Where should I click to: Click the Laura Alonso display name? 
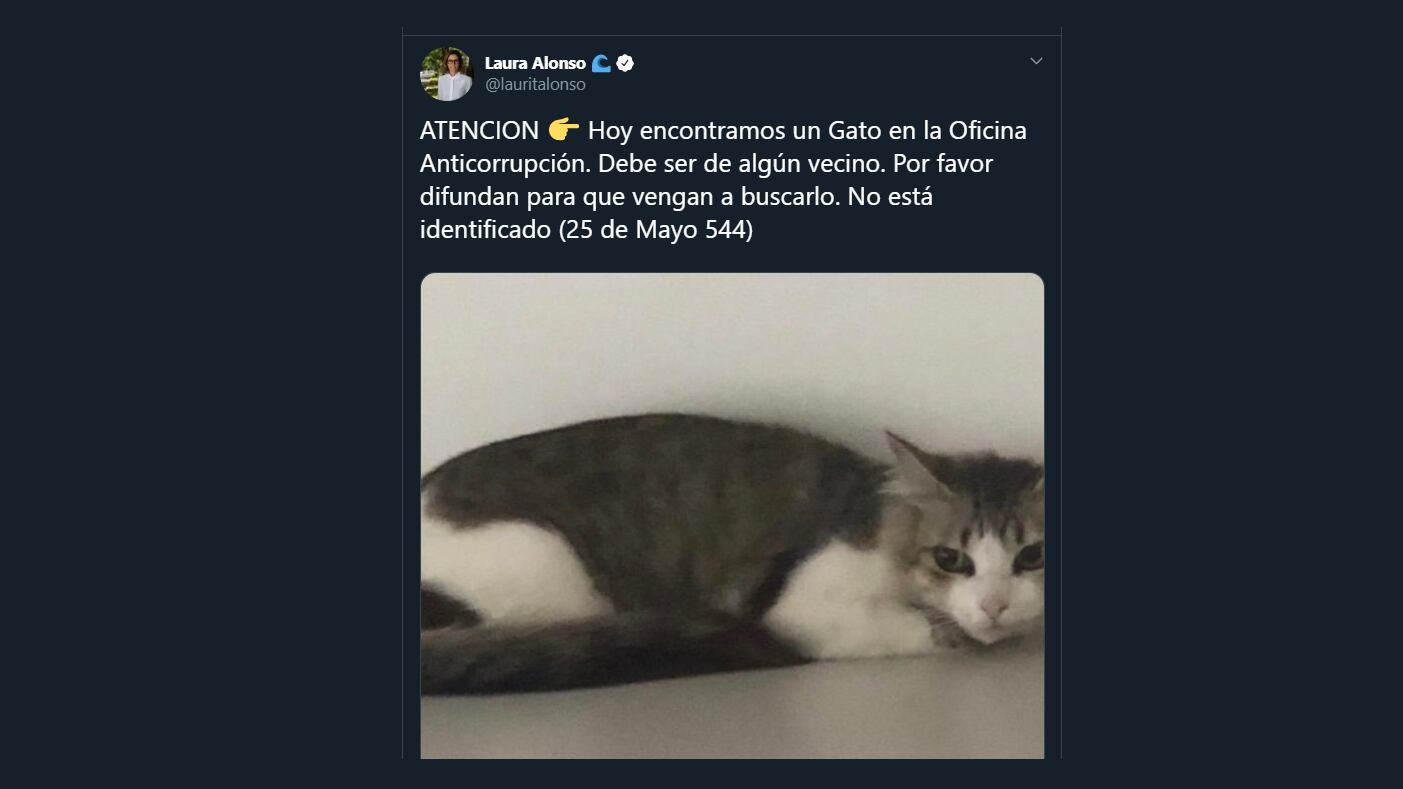pos(537,62)
